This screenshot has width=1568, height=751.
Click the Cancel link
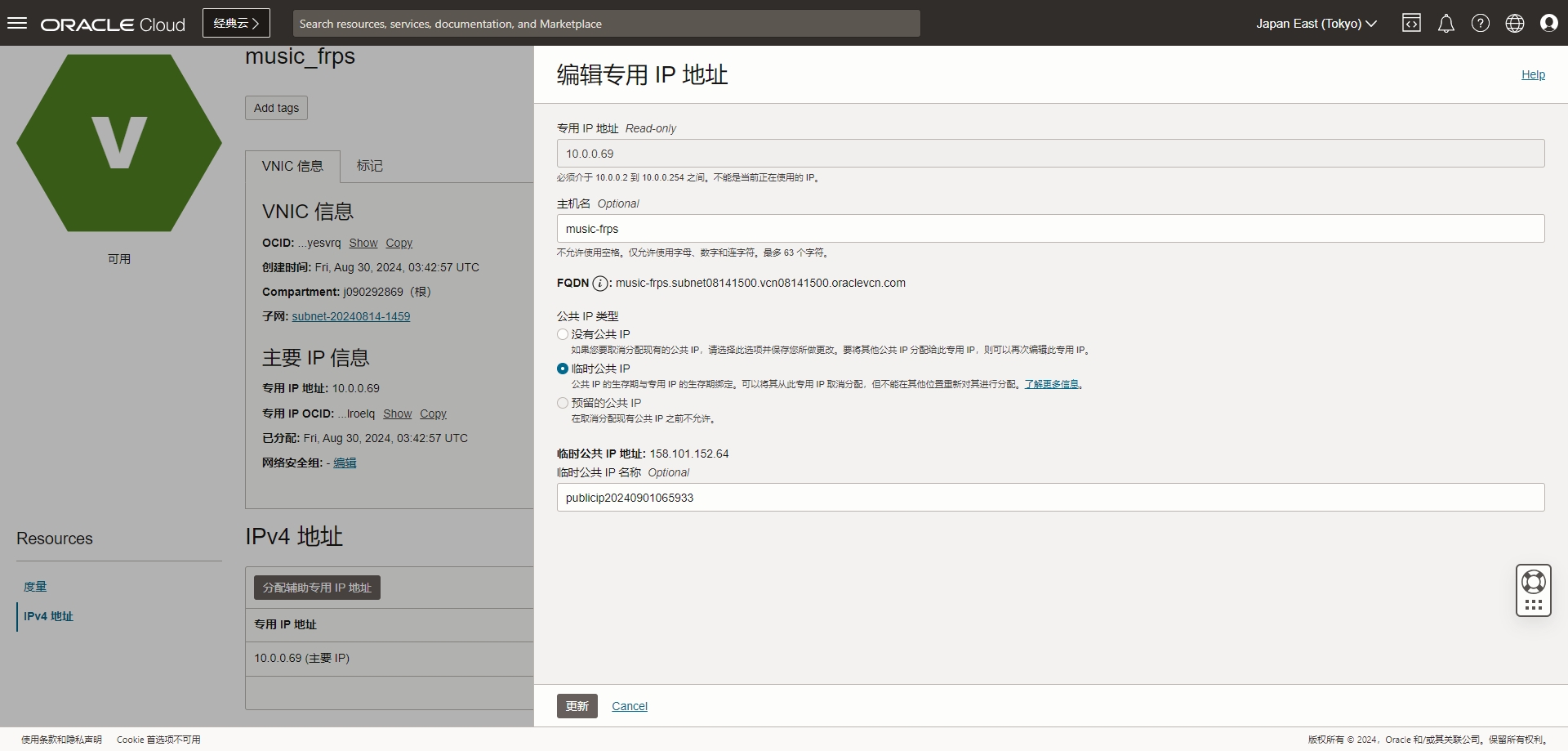tap(630, 706)
